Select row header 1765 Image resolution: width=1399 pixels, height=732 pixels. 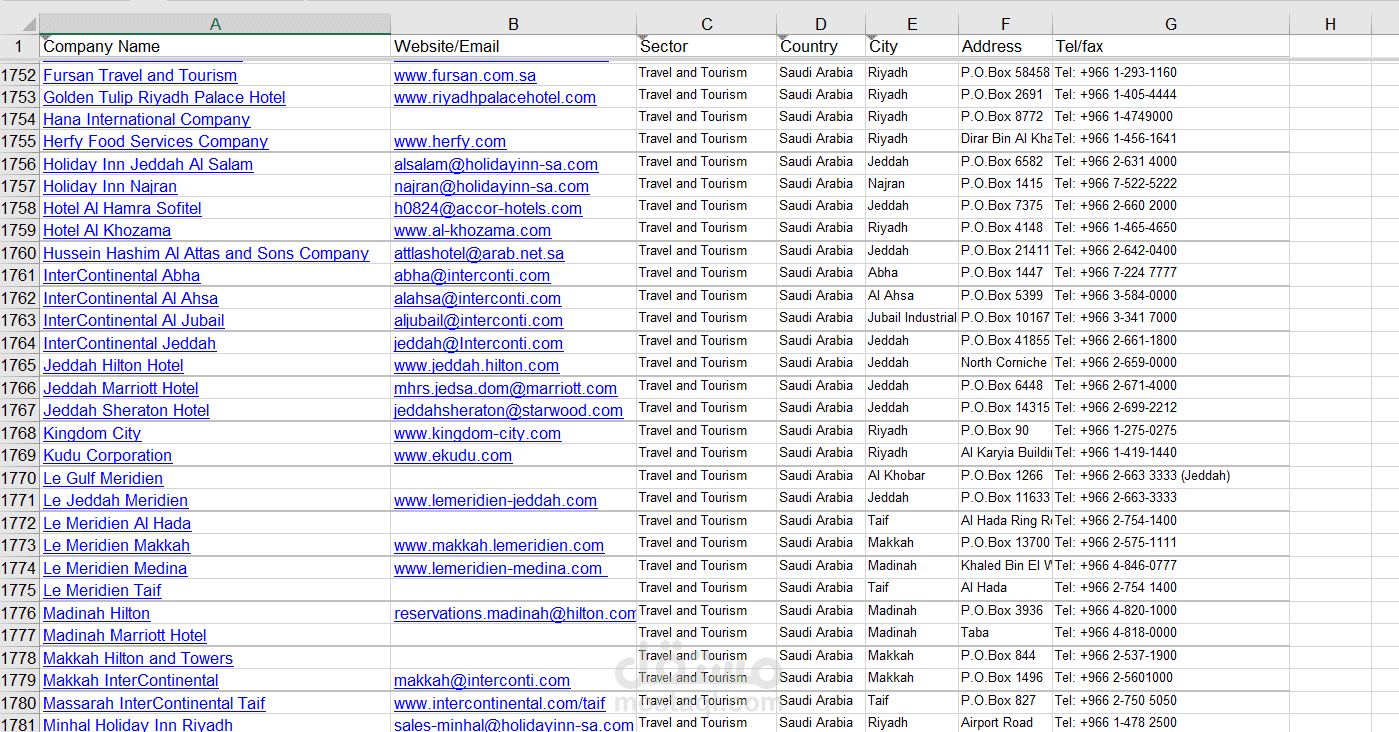click(x=19, y=366)
